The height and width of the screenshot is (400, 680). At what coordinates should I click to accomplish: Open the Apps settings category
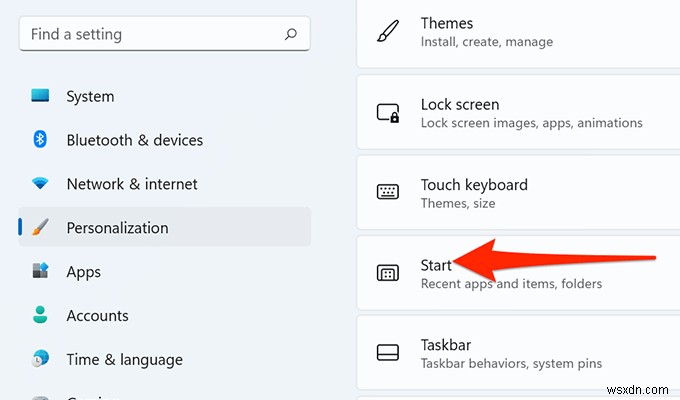coord(165,271)
